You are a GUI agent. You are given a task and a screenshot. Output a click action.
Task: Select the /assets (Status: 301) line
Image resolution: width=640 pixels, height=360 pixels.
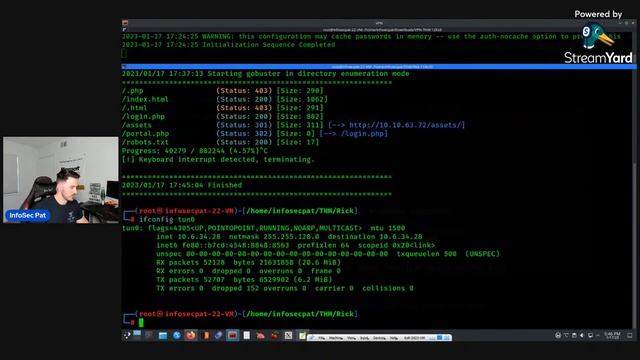pos(293,125)
